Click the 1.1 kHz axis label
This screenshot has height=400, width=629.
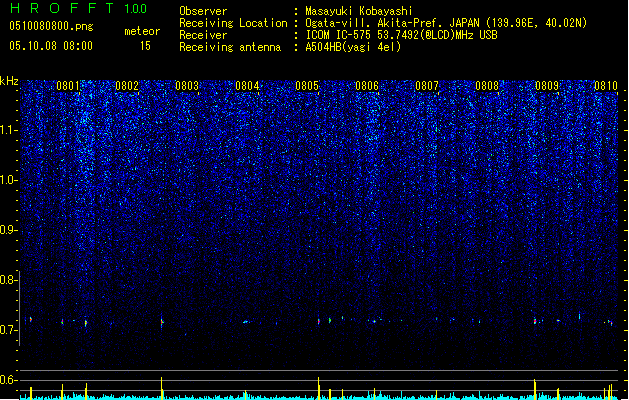point(9,130)
